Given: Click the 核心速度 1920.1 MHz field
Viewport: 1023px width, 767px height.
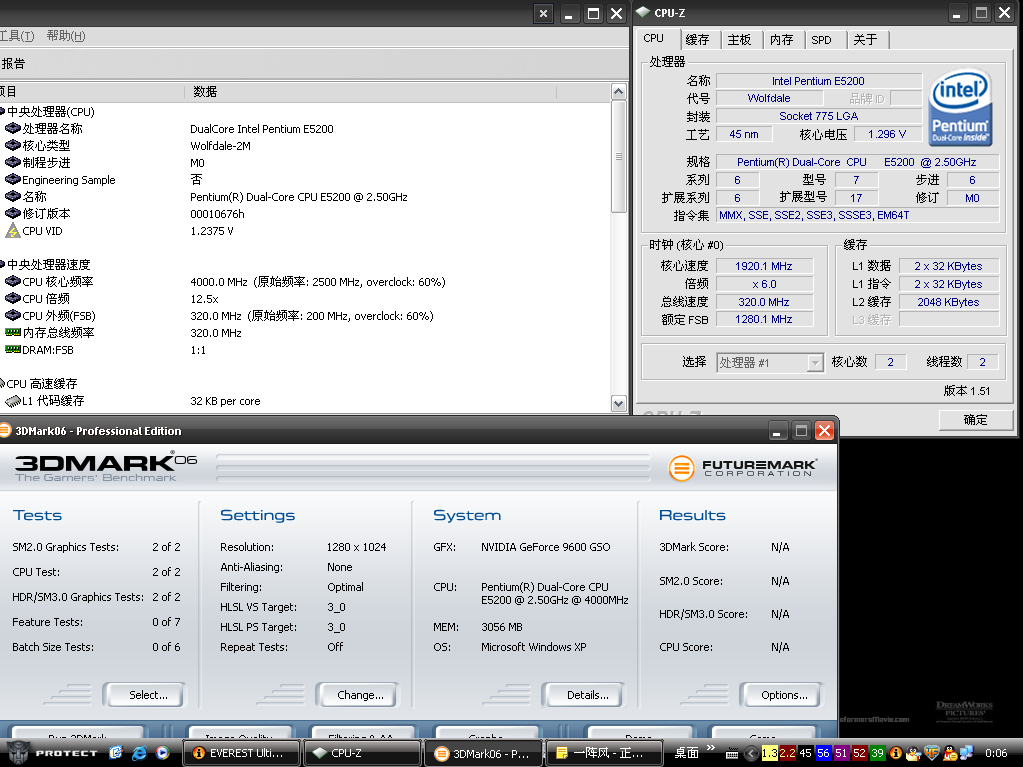Looking at the screenshot, I should [x=764, y=266].
